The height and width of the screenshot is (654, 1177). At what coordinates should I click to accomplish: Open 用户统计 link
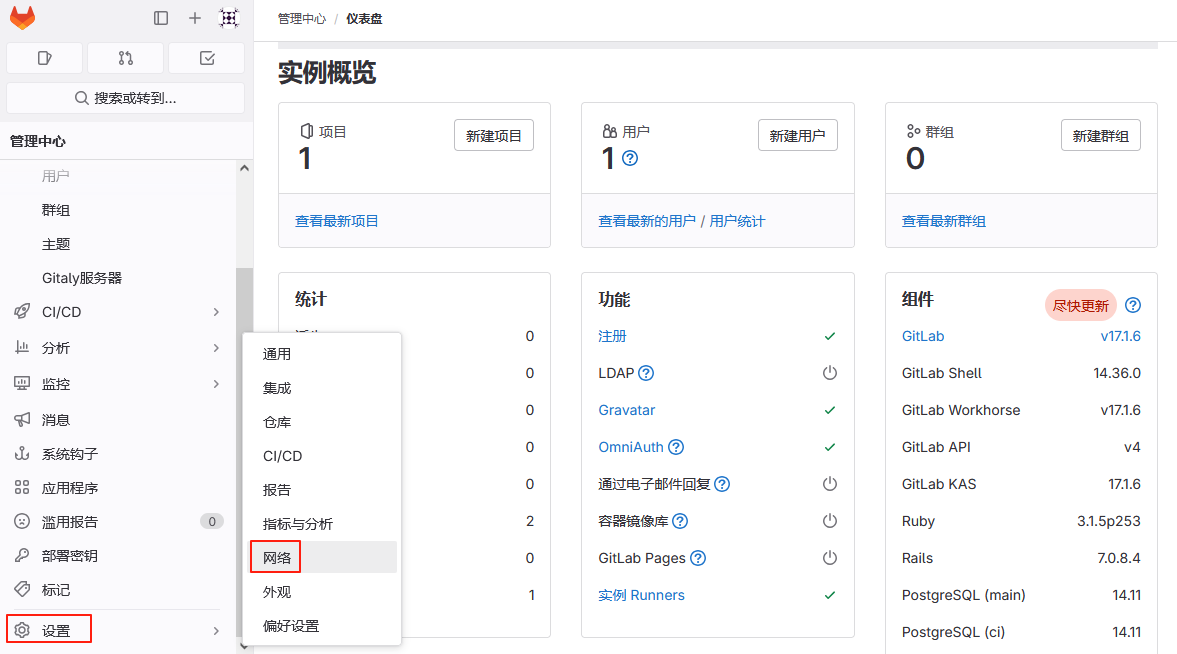[737, 222]
